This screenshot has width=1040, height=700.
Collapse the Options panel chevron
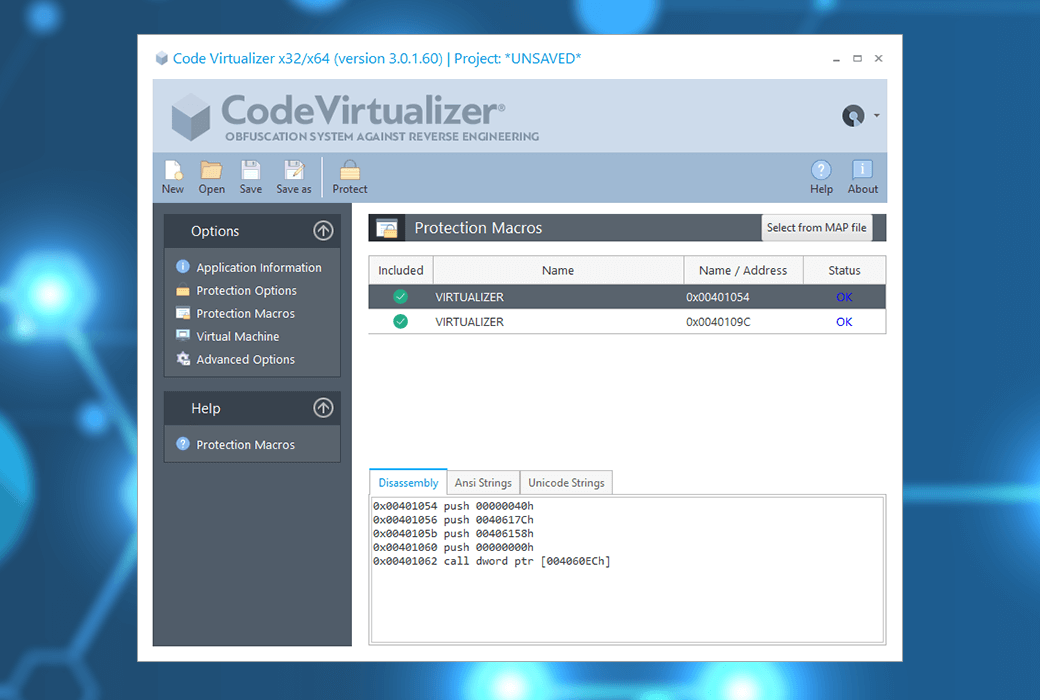(x=323, y=230)
